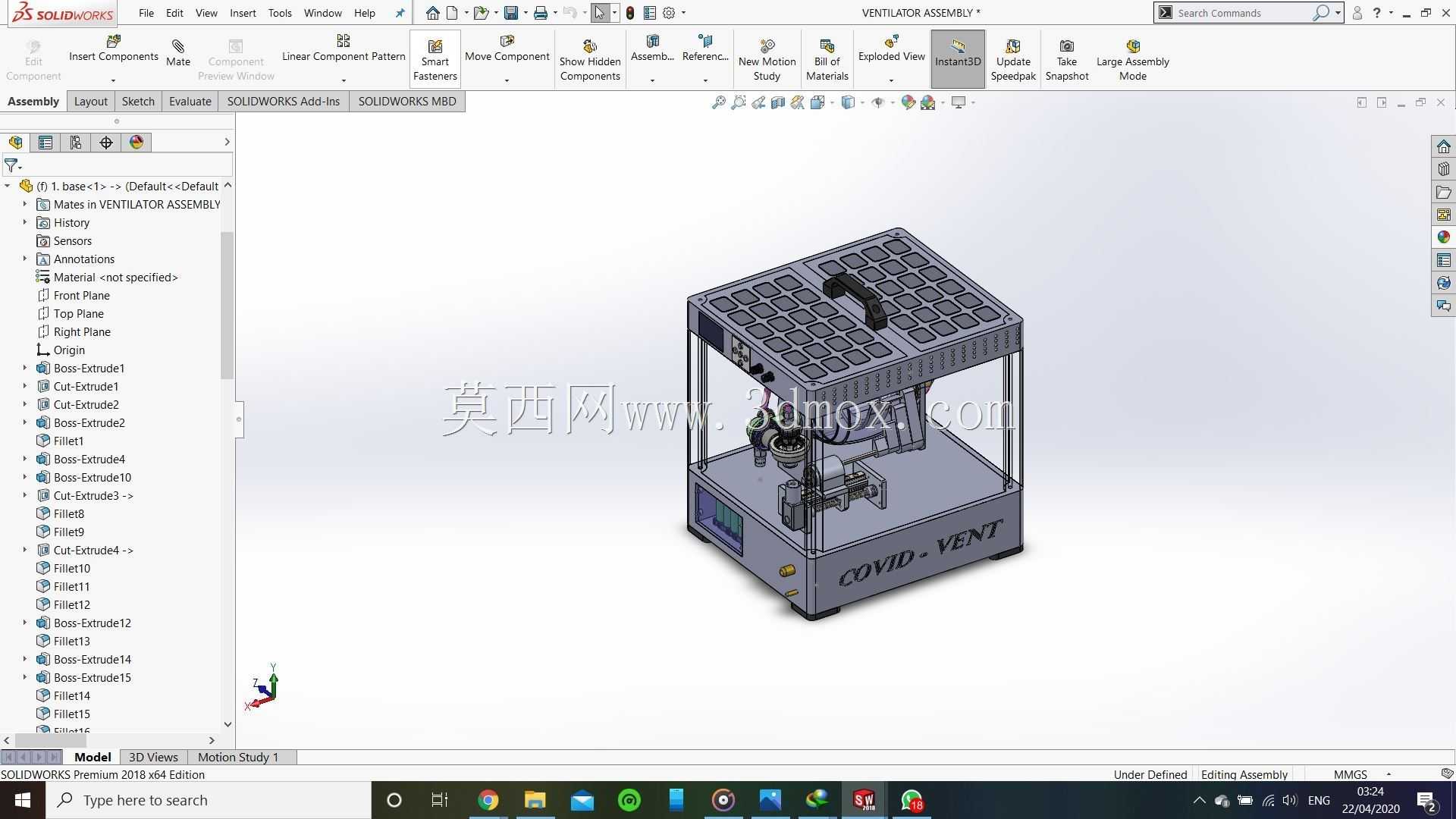
Task: Expand the Cut-Extrude3 feature
Action: (25, 495)
